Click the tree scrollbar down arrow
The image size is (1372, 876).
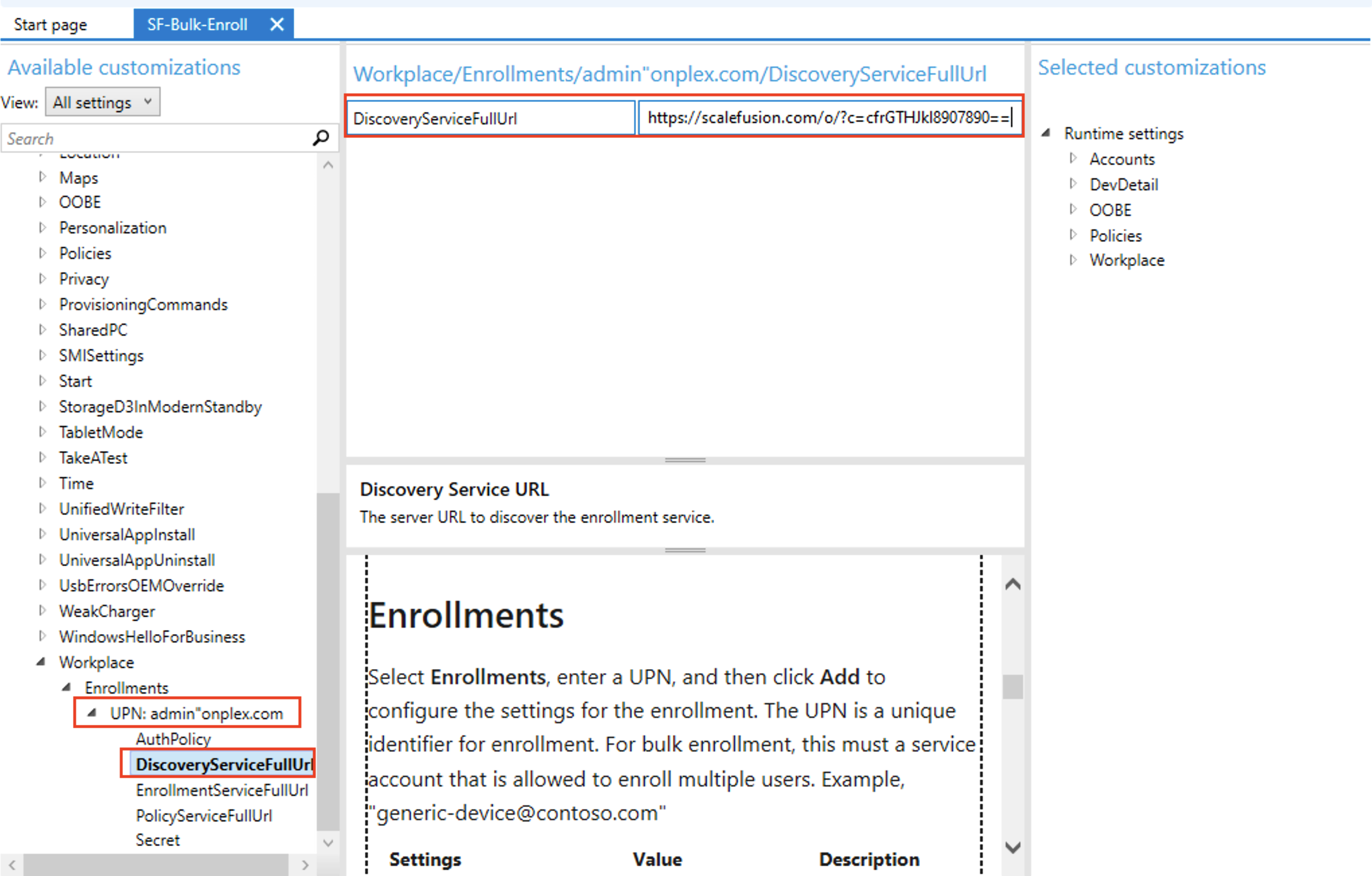[328, 842]
